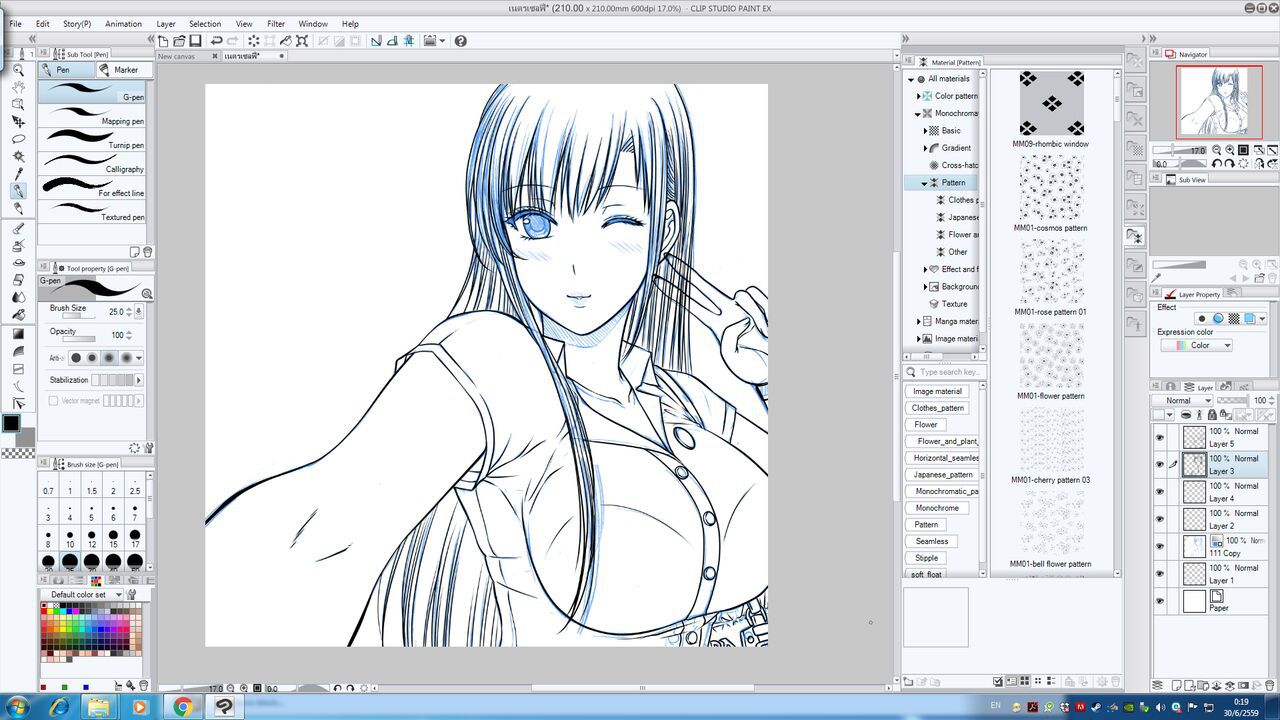Click the Redo arrow in toolbar
Screen dimensions: 1280x720
(x=232, y=41)
